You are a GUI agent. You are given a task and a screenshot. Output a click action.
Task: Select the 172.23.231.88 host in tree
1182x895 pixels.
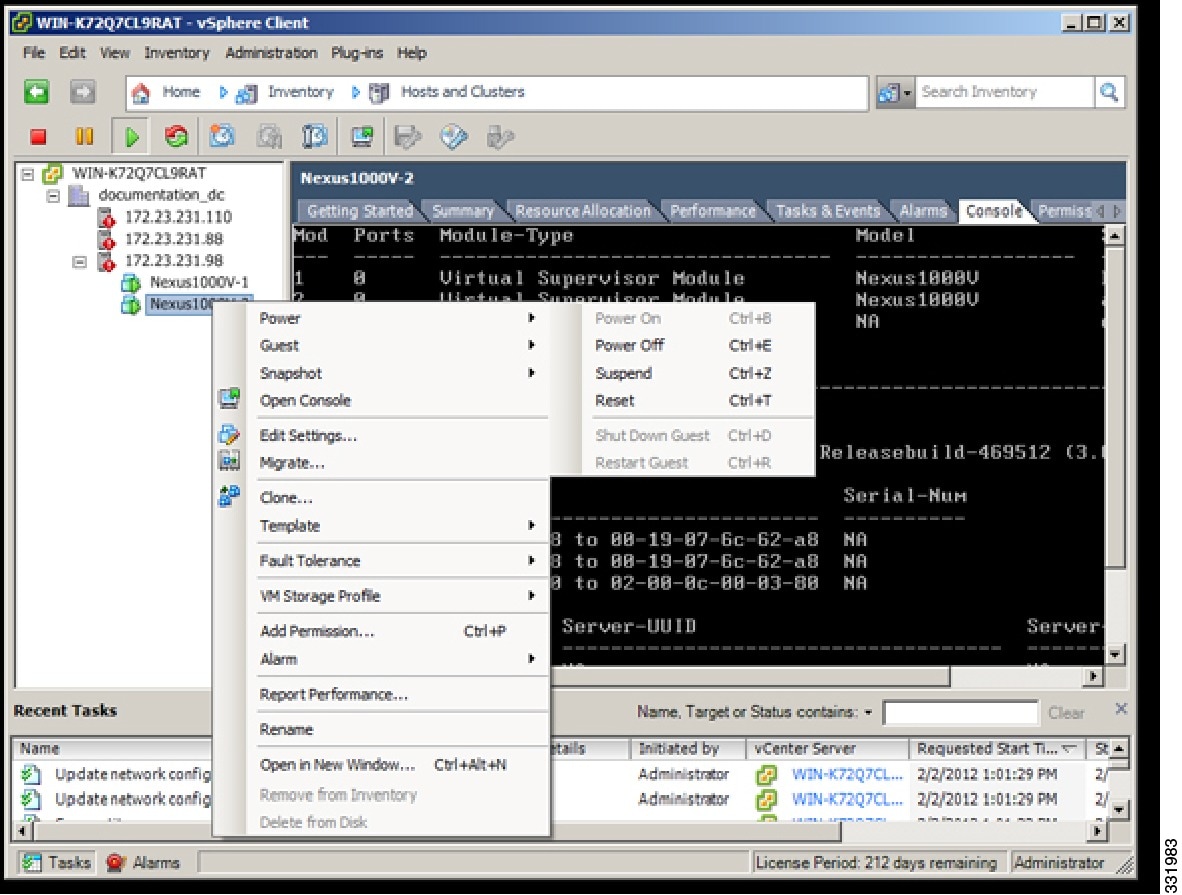click(173, 240)
